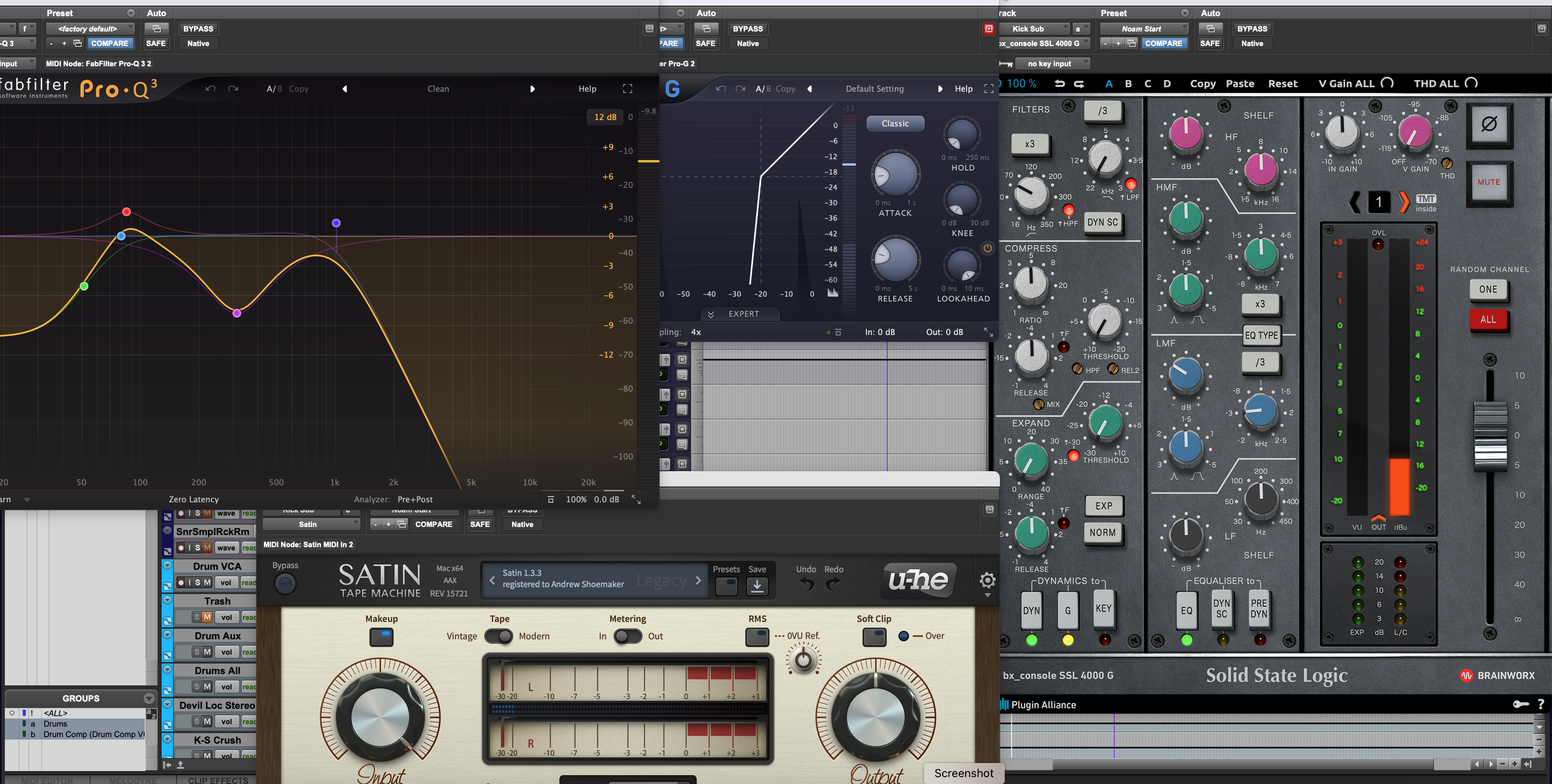Invert phase on bx_console channel

click(x=1489, y=125)
